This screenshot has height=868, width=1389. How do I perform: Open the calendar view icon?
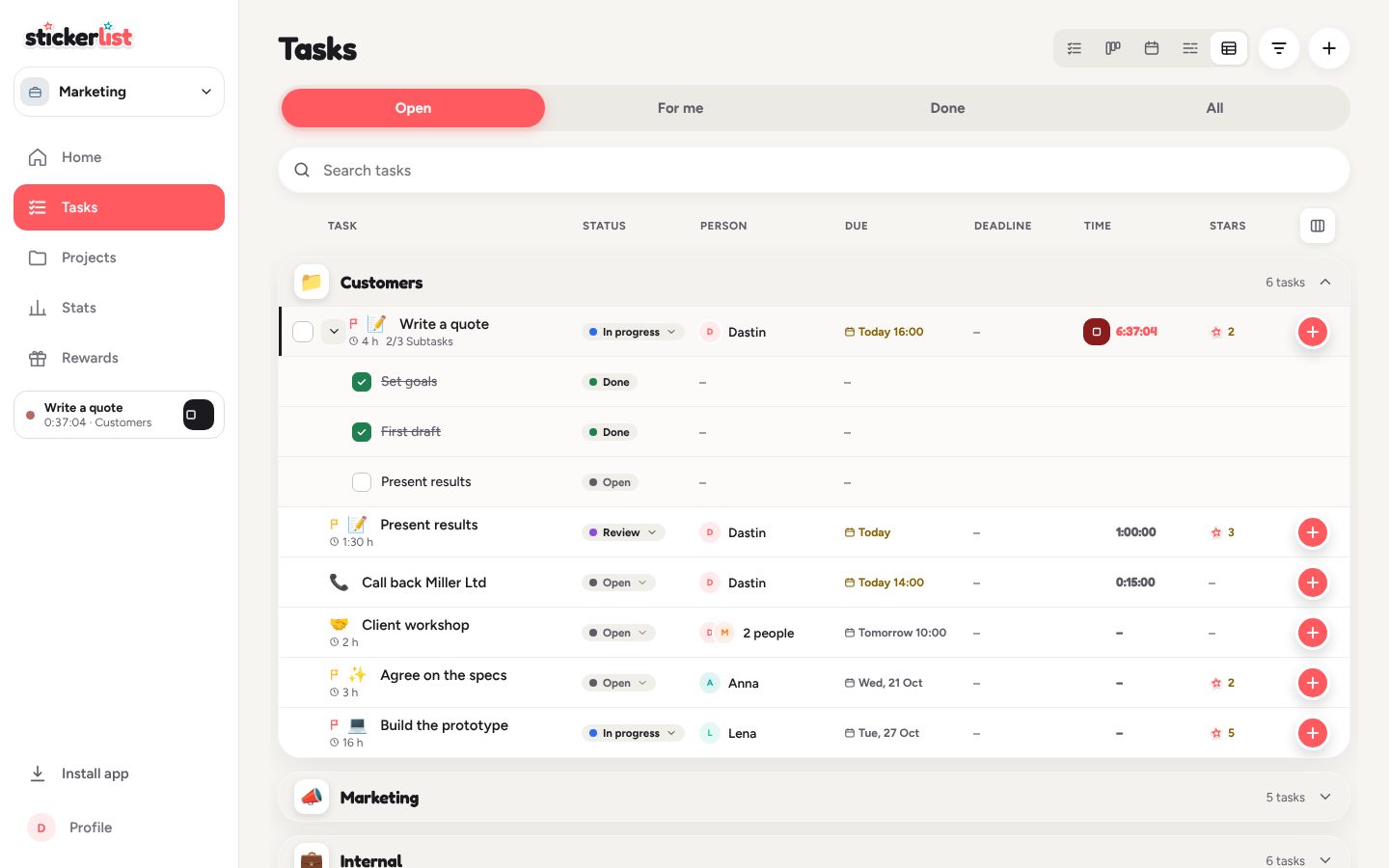[1152, 48]
